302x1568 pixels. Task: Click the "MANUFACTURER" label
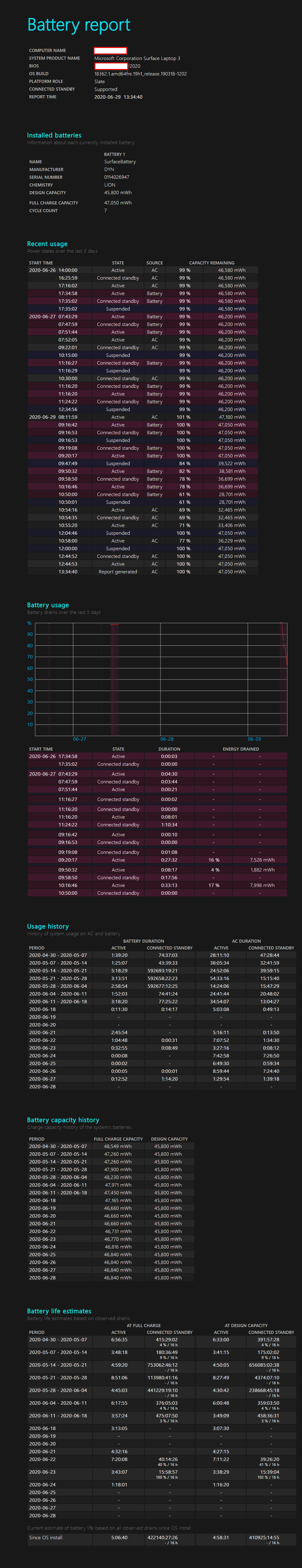(46, 170)
